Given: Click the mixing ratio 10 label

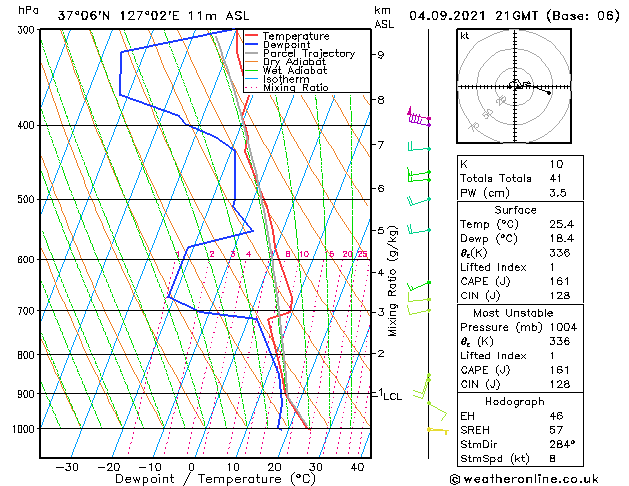Looking at the screenshot, I should coord(304,254).
